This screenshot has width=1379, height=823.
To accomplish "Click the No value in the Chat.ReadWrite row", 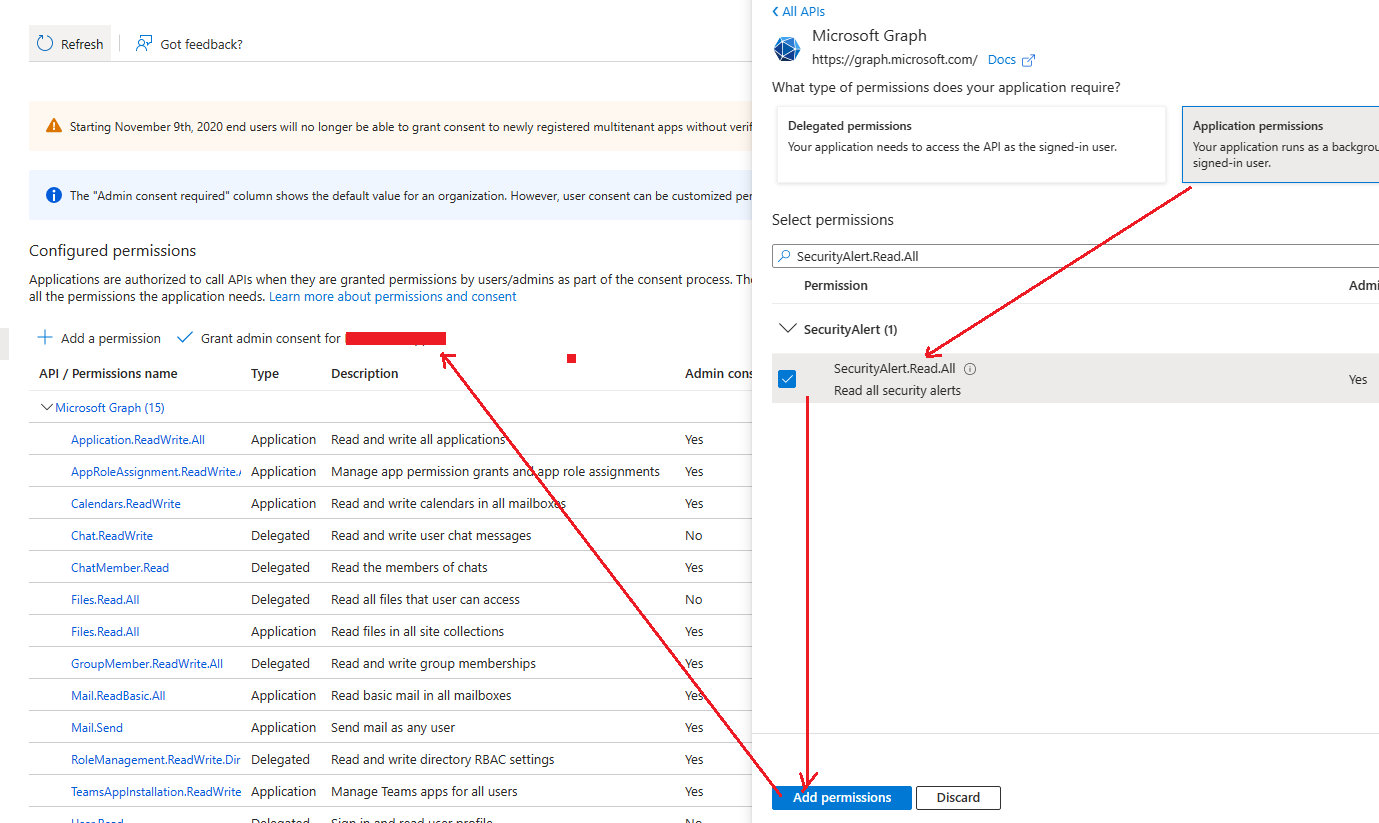I will pos(694,536).
